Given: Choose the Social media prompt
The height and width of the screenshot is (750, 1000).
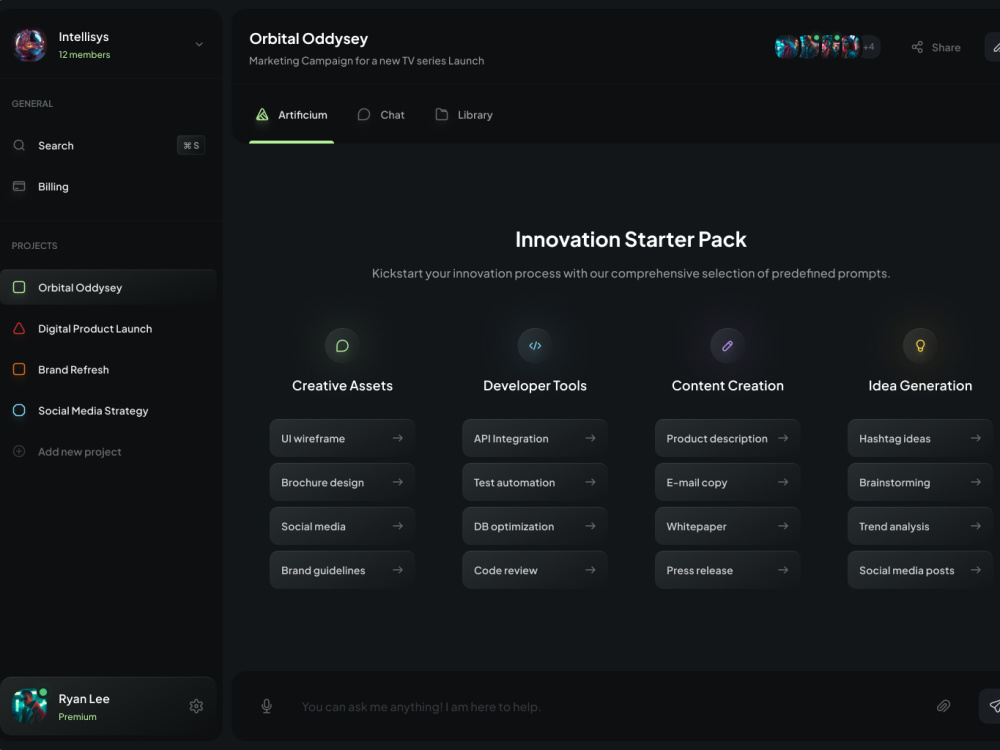Looking at the screenshot, I should pyautogui.click(x=342, y=526).
